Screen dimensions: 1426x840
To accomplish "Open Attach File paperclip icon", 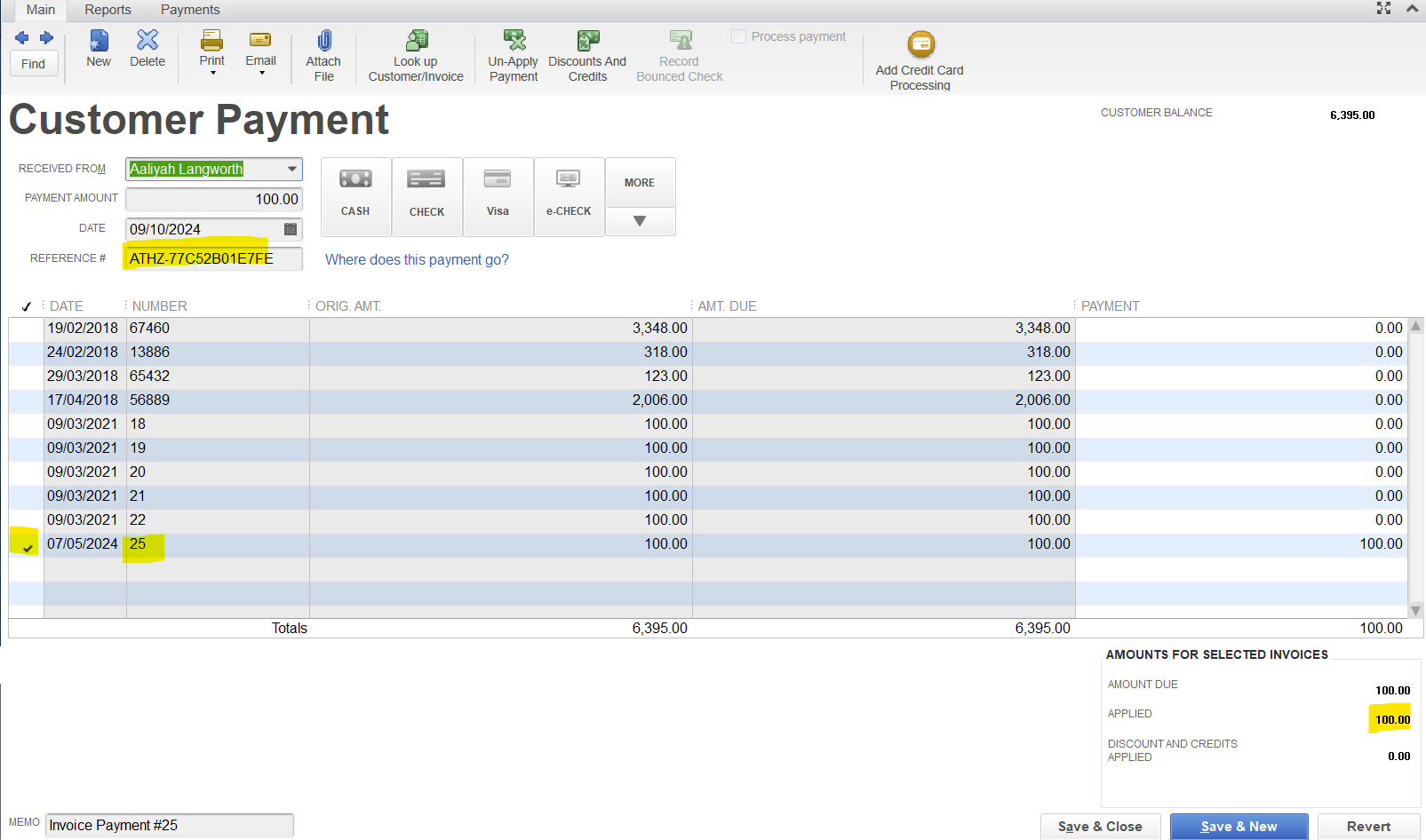I will click(324, 41).
